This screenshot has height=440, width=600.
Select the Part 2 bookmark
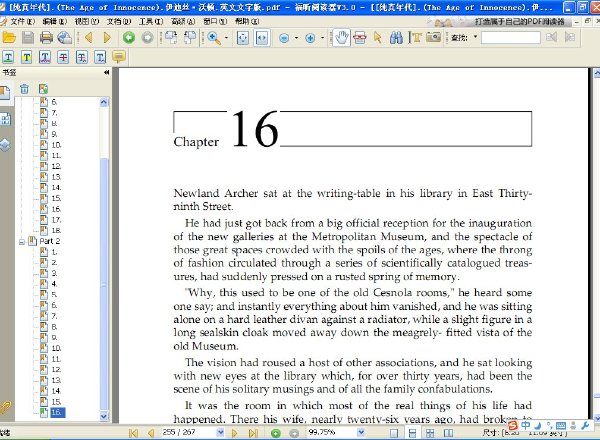click(50, 241)
